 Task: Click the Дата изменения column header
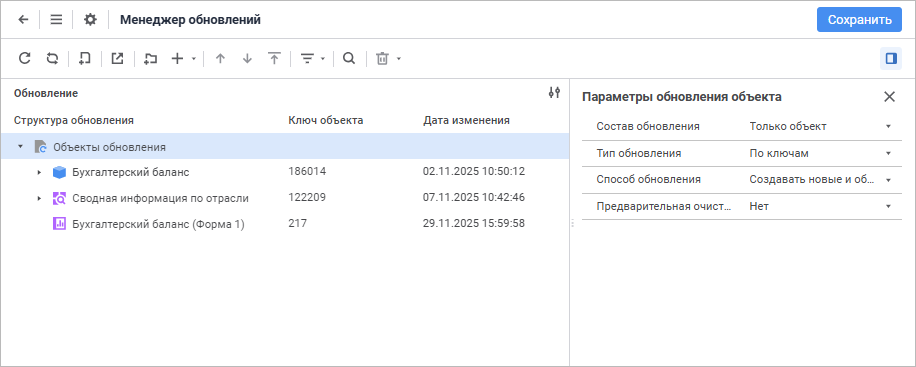(x=466, y=120)
